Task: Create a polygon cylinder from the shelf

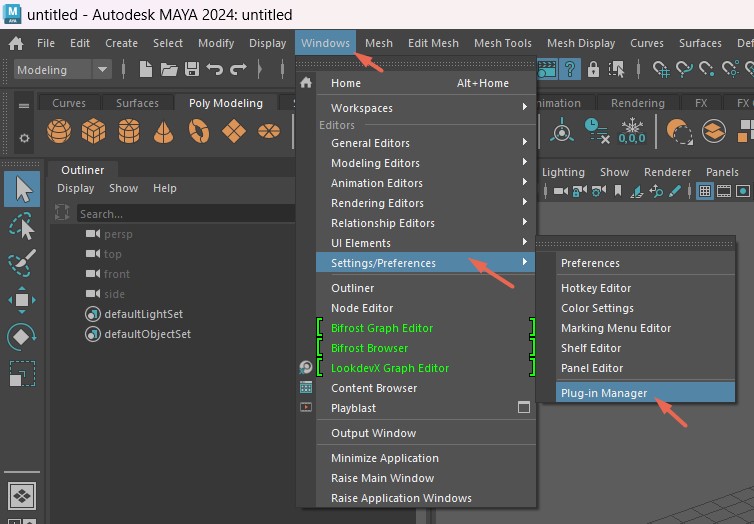Action: [x=128, y=131]
